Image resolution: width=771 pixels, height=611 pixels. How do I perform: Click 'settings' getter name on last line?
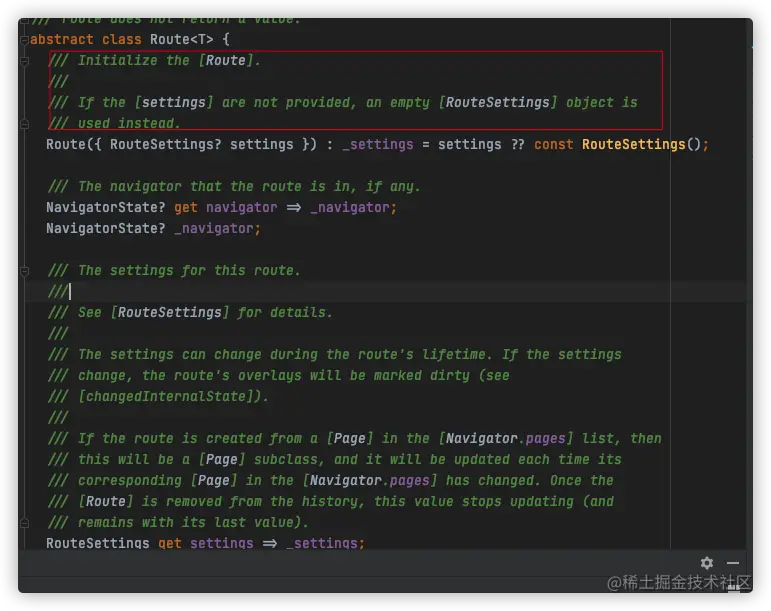[222, 543]
